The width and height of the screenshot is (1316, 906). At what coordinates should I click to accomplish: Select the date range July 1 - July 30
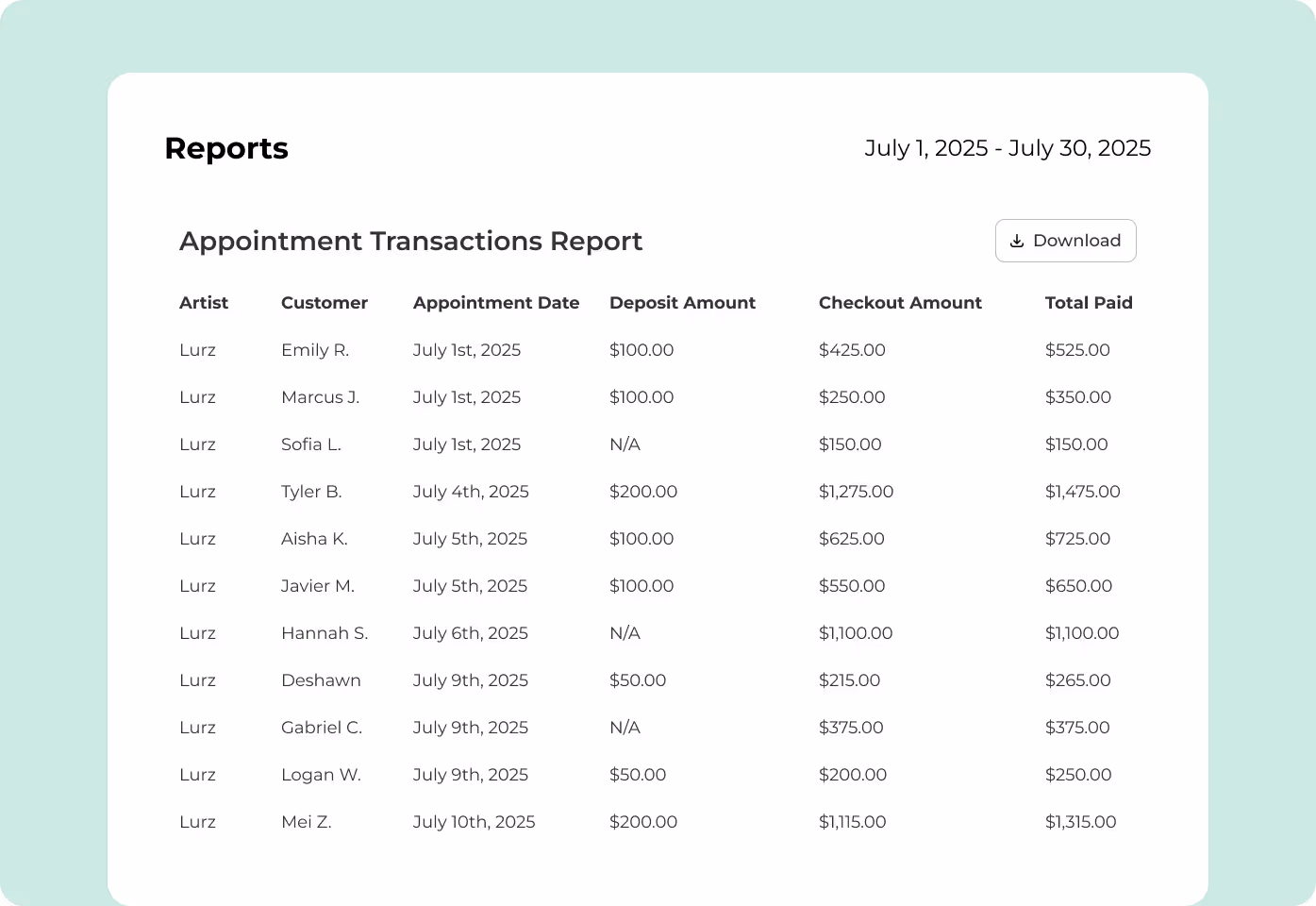point(1008,148)
